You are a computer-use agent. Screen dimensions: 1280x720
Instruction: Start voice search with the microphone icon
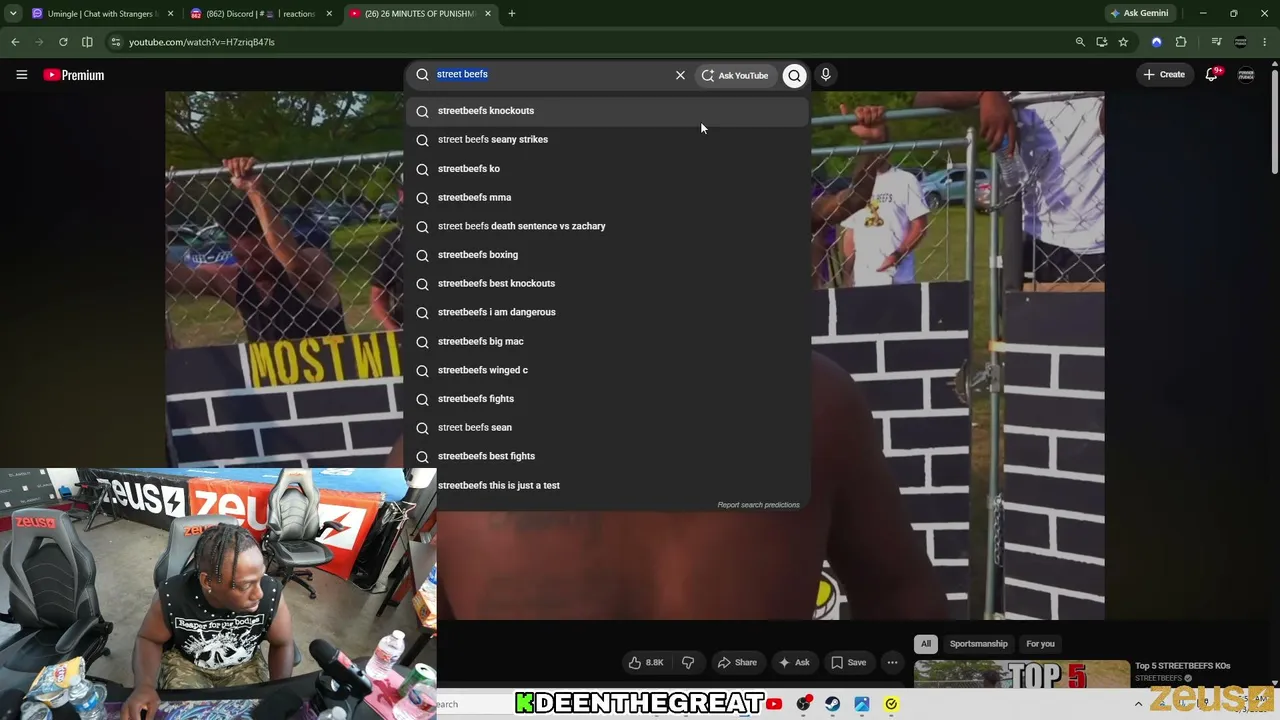click(x=825, y=75)
